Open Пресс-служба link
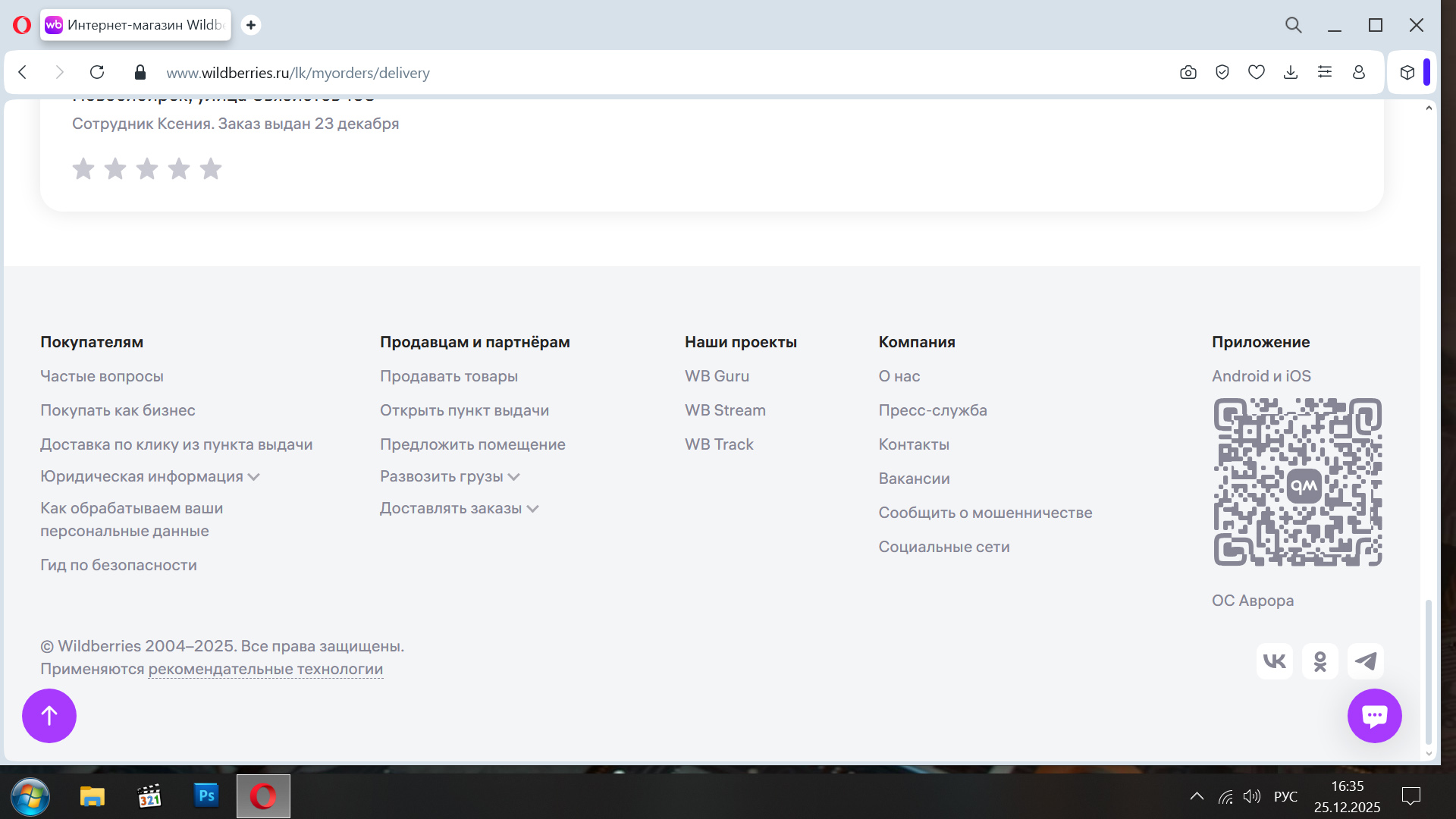 [x=933, y=410]
